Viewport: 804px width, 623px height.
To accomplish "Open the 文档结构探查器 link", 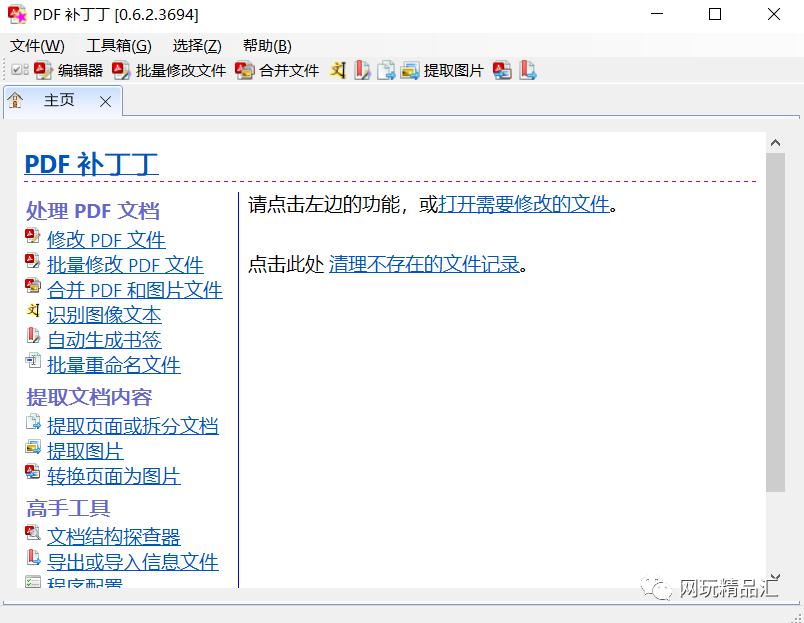I will coord(114,537).
